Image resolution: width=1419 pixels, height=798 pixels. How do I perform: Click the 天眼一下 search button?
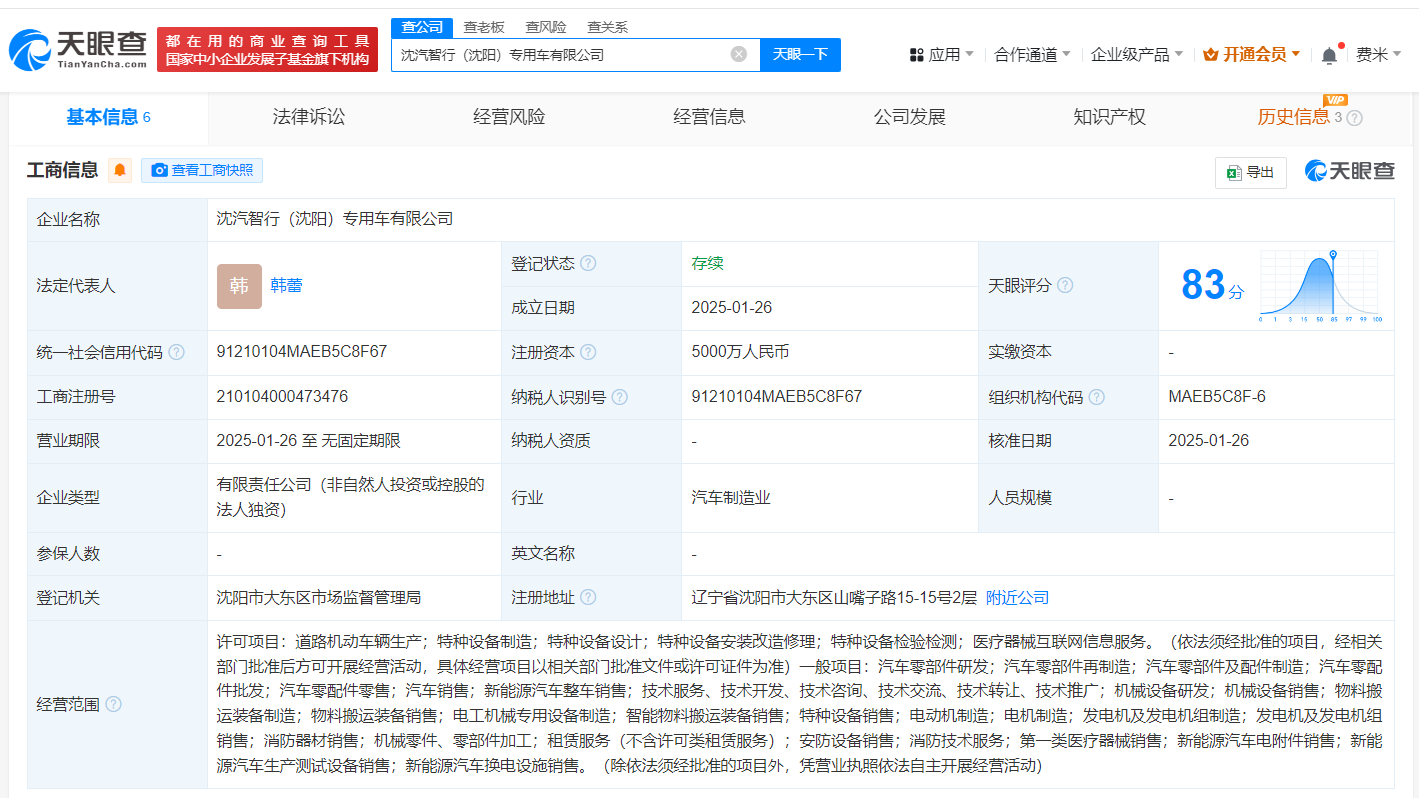(x=799, y=55)
